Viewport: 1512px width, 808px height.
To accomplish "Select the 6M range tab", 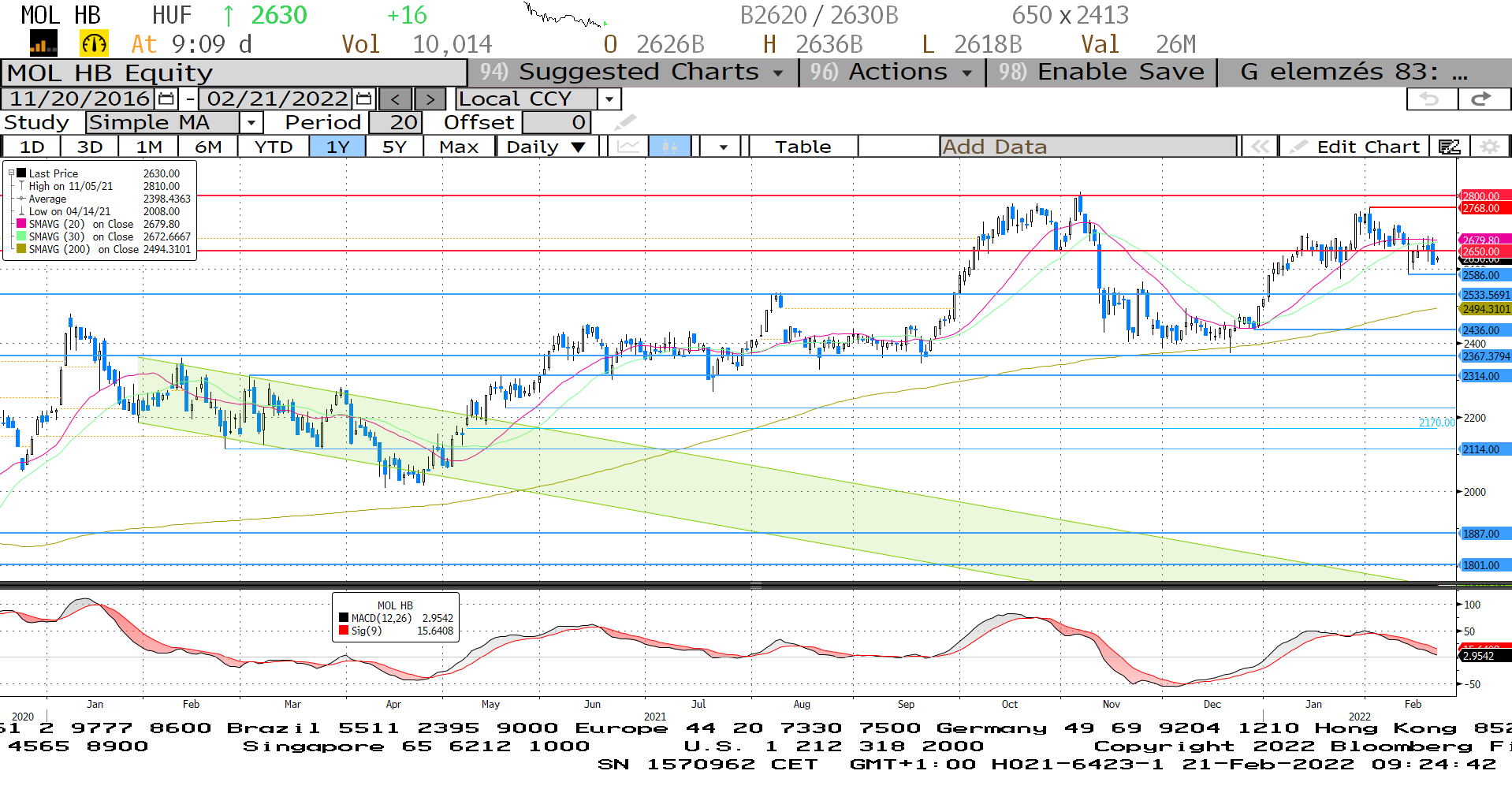I will (x=208, y=147).
